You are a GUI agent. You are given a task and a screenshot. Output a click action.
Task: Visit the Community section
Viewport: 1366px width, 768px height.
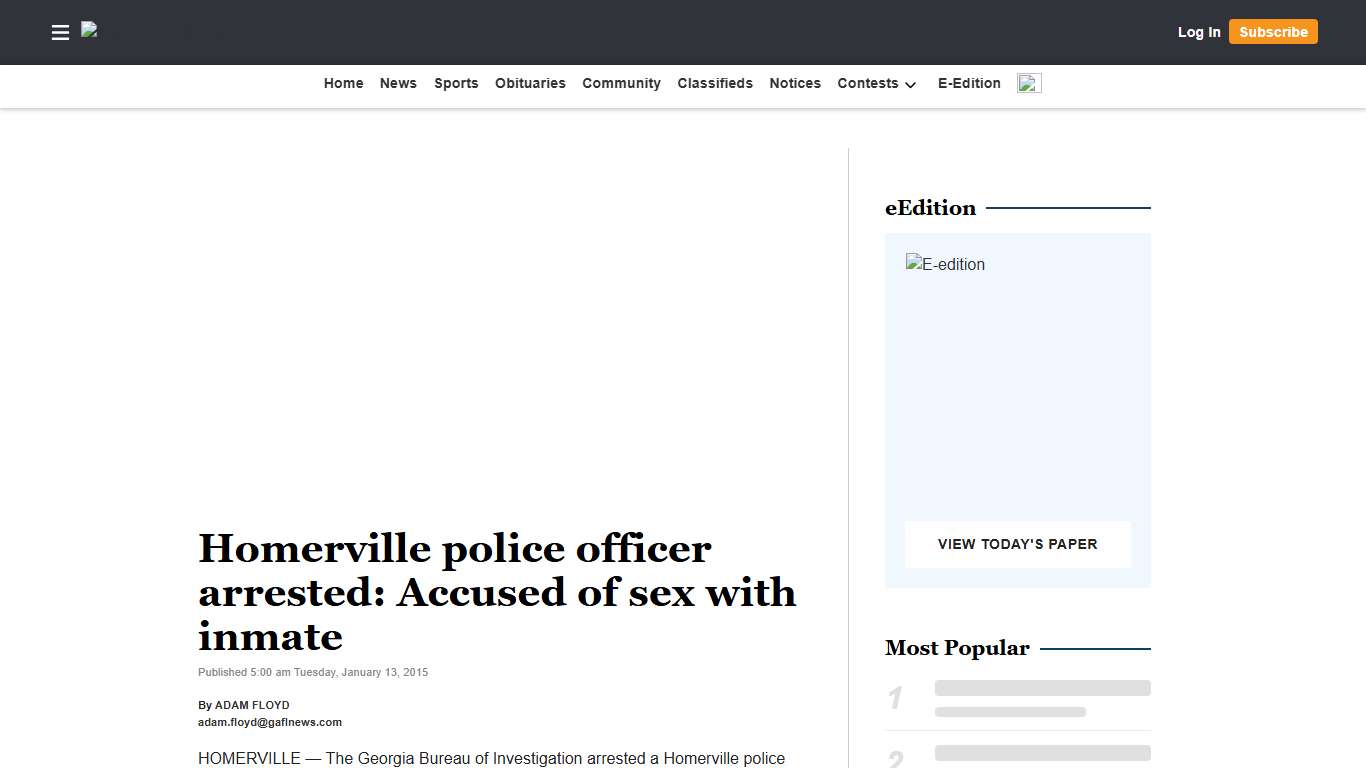coord(621,84)
